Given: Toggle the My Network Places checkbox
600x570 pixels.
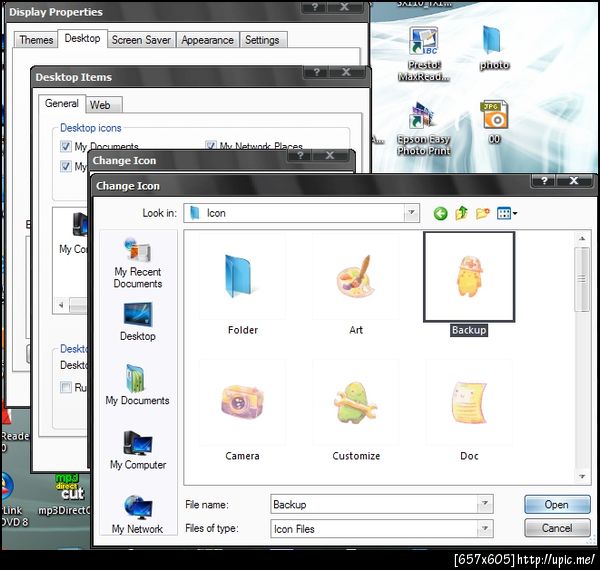Looking at the screenshot, I should [210, 145].
